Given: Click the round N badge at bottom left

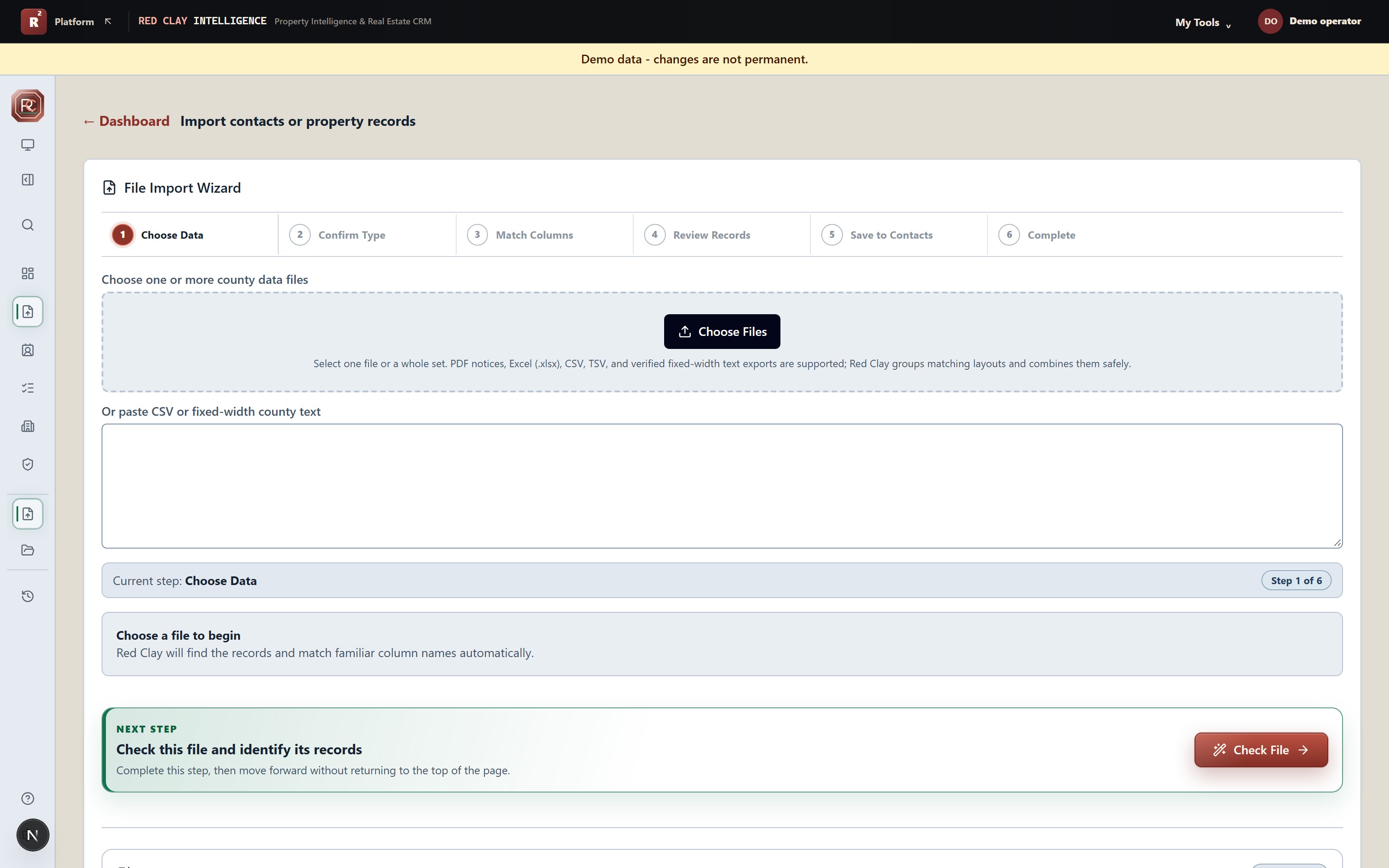Looking at the screenshot, I should point(33,835).
